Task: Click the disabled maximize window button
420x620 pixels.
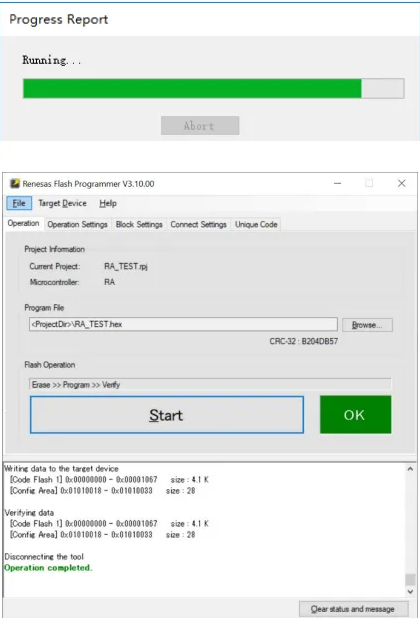Action: pos(369,183)
